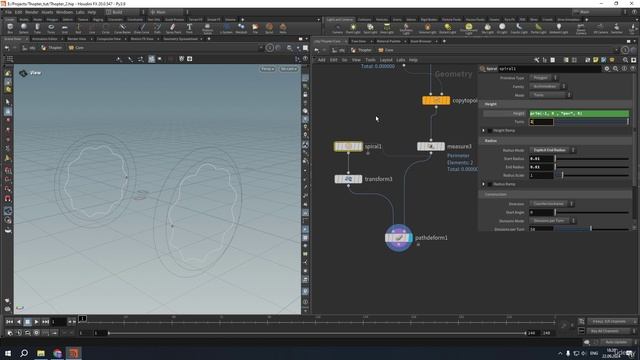
Task: Select the Ambient Light shelf tool
Action: click(x=558, y=28)
